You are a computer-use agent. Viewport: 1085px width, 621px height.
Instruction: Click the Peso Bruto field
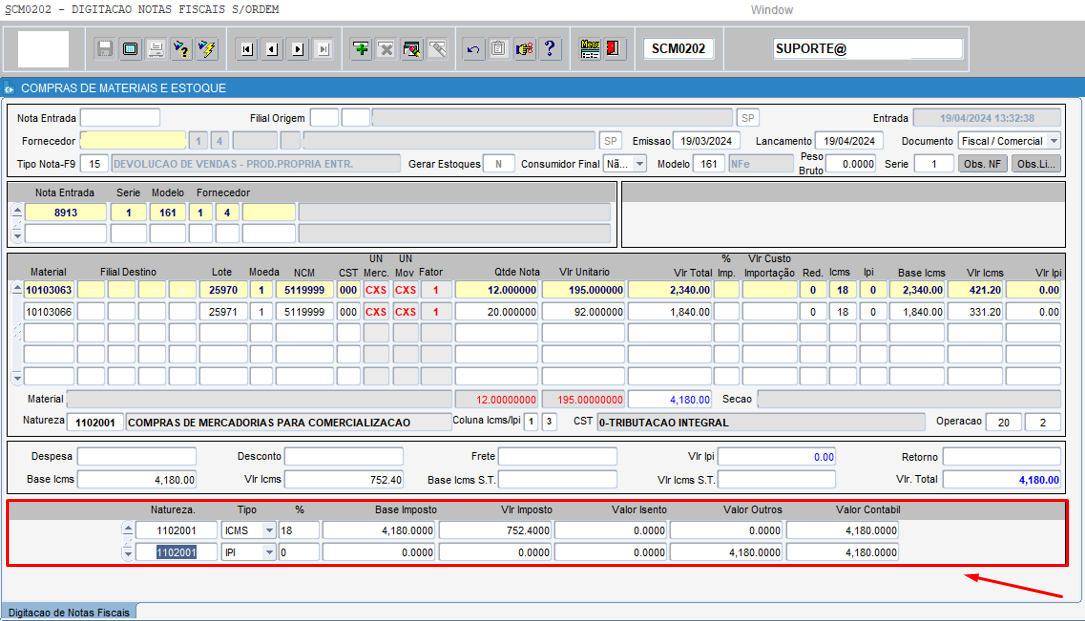click(x=851, y=164)
